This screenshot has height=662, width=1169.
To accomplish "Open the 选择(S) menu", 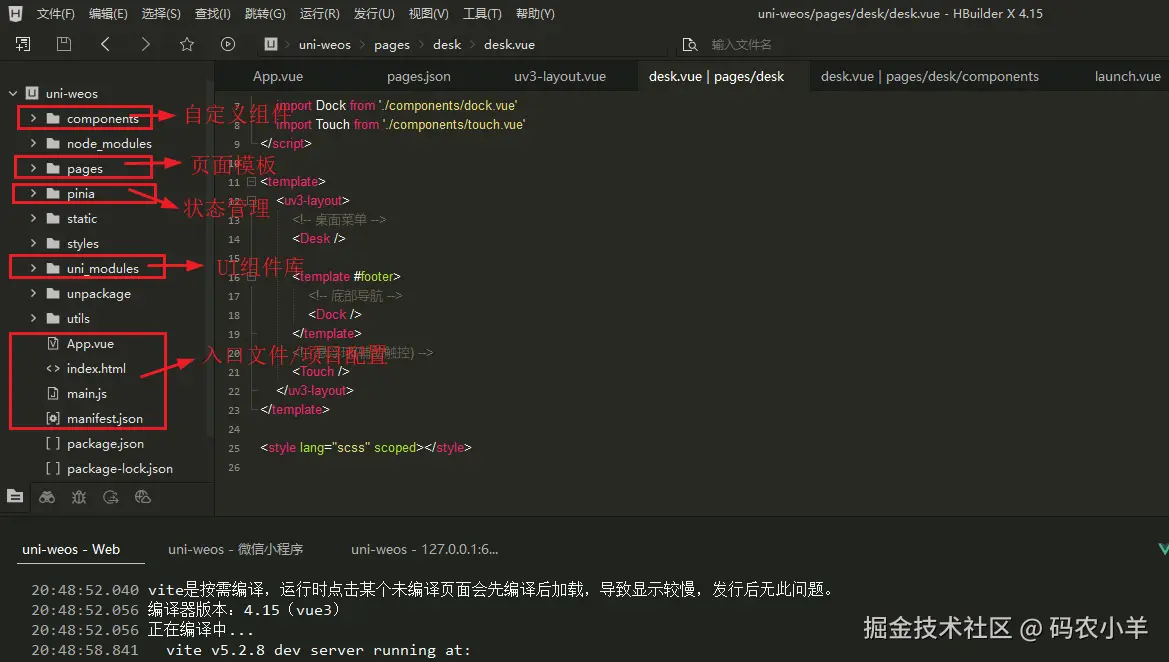I will 161,13.
